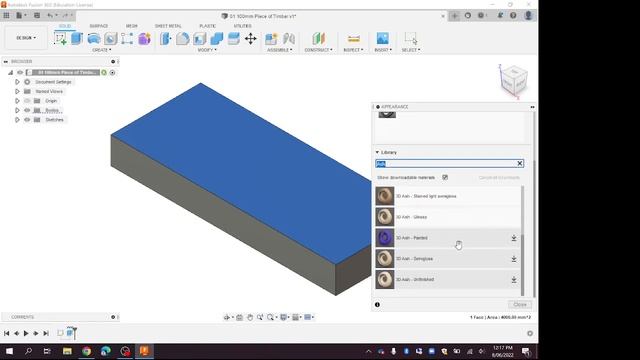The width and height of the screenshot is (640, 360).
Task: Select the New Component tool
Action: pyautogui.click(x=271, y=39)
